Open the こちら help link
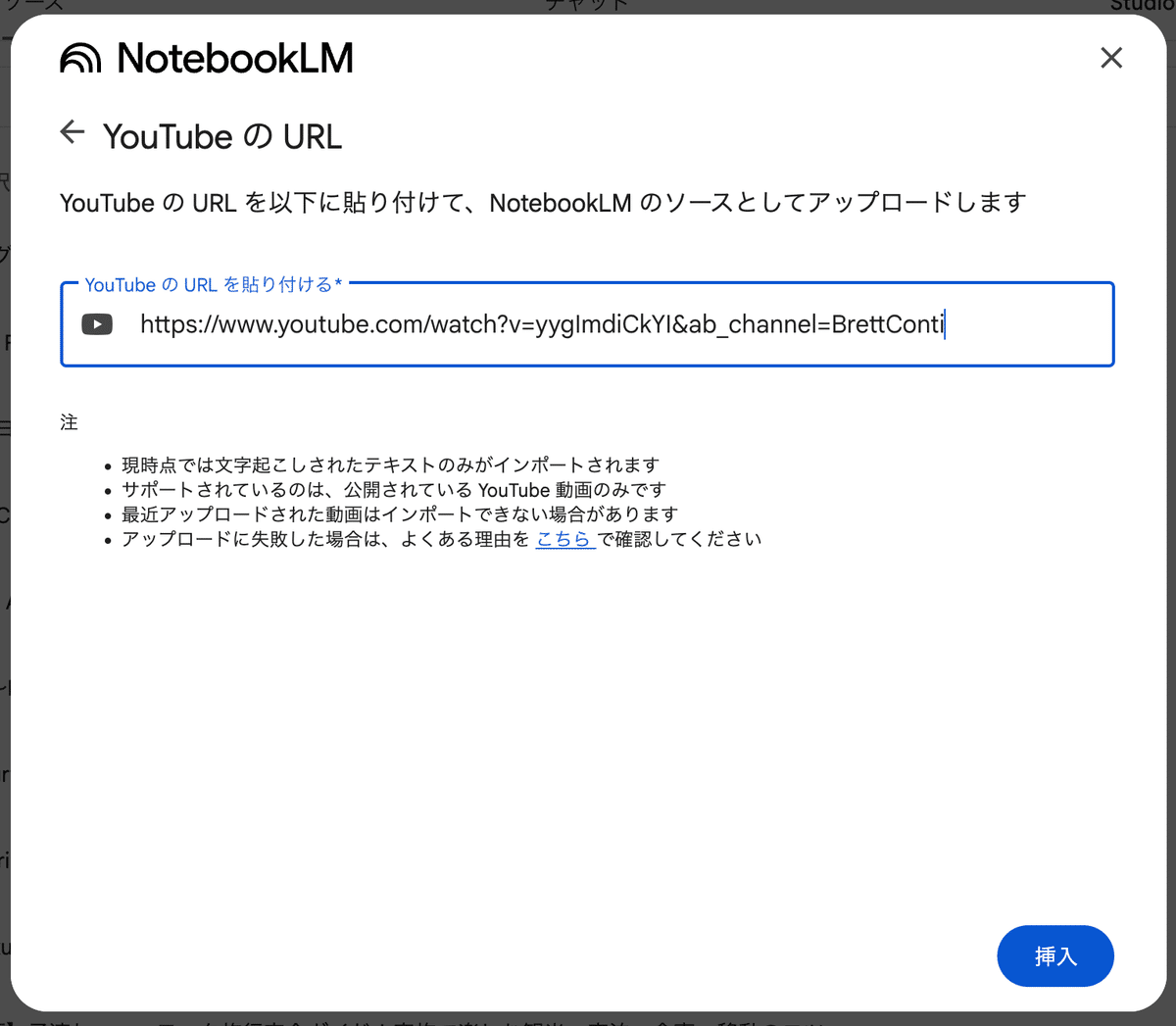This screenshot has height=1026, width=1176. [565, 539]
